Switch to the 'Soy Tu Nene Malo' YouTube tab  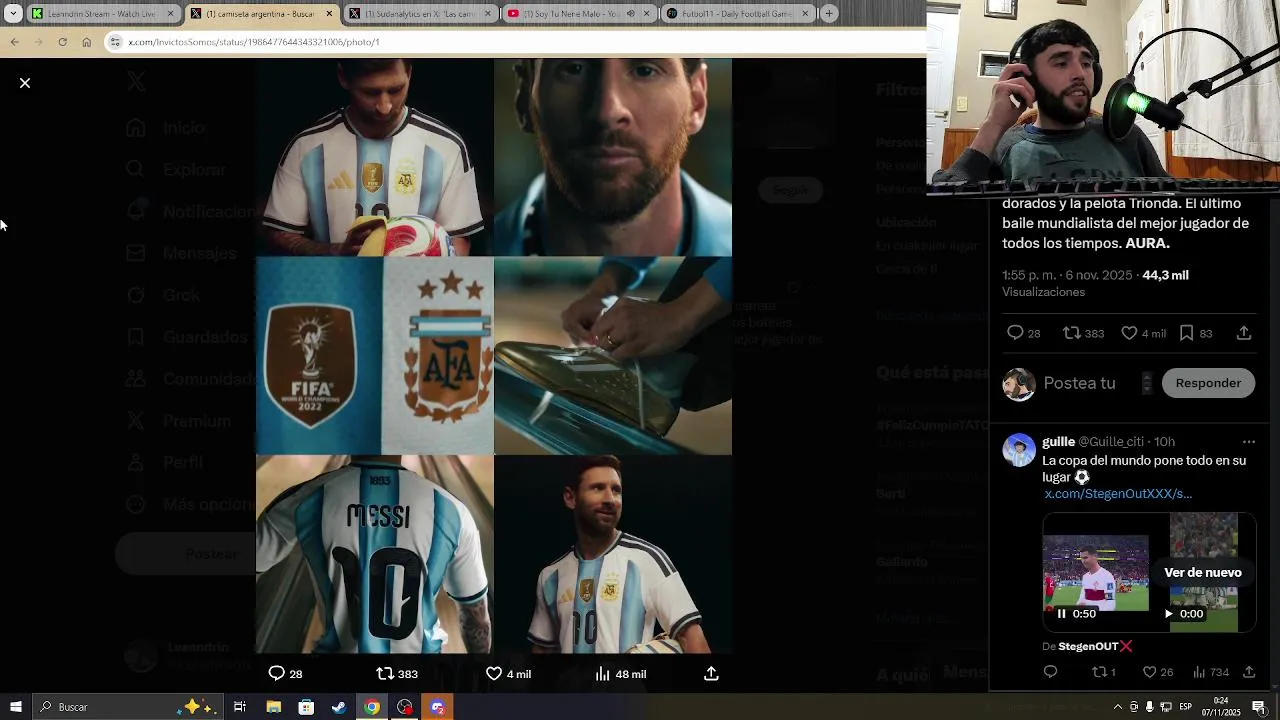pos(579,14)
